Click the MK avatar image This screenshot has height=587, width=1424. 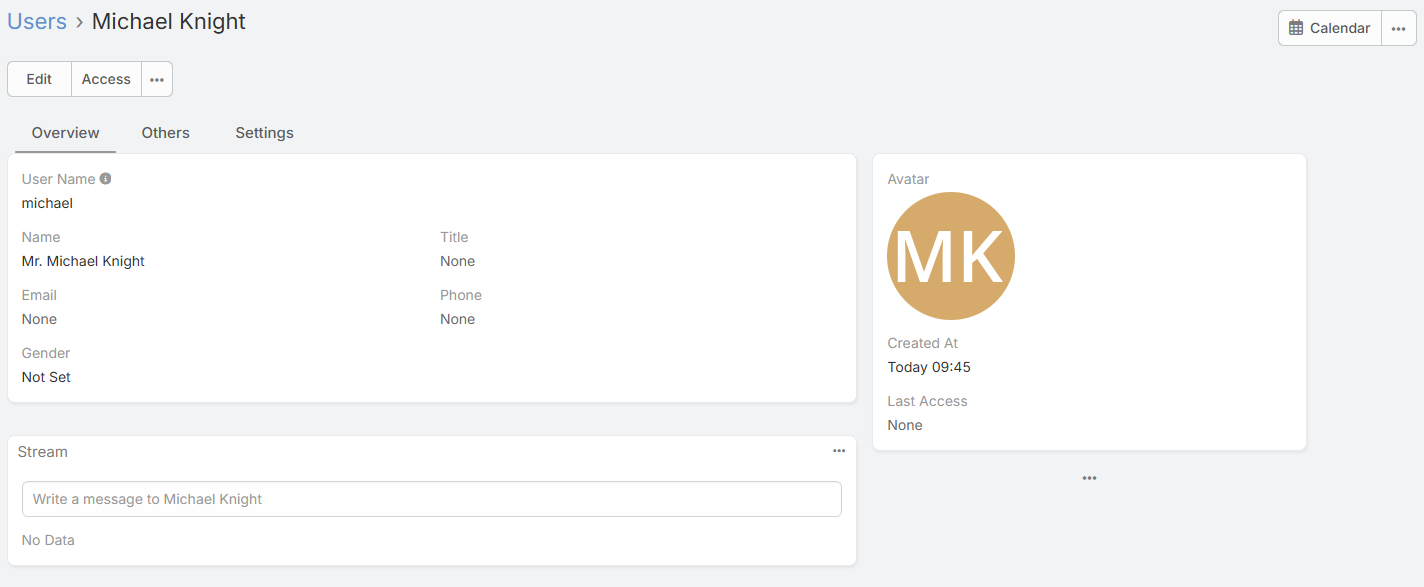(950, 256)
